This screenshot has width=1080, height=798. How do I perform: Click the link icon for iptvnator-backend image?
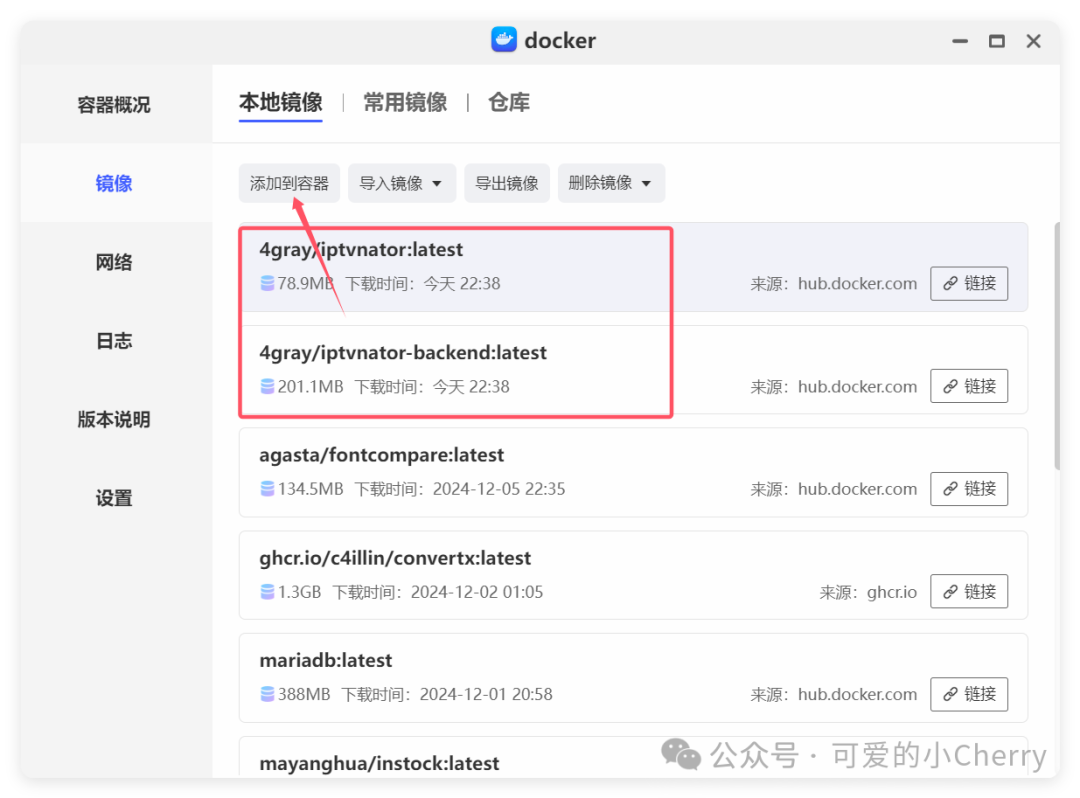[950, 386]
